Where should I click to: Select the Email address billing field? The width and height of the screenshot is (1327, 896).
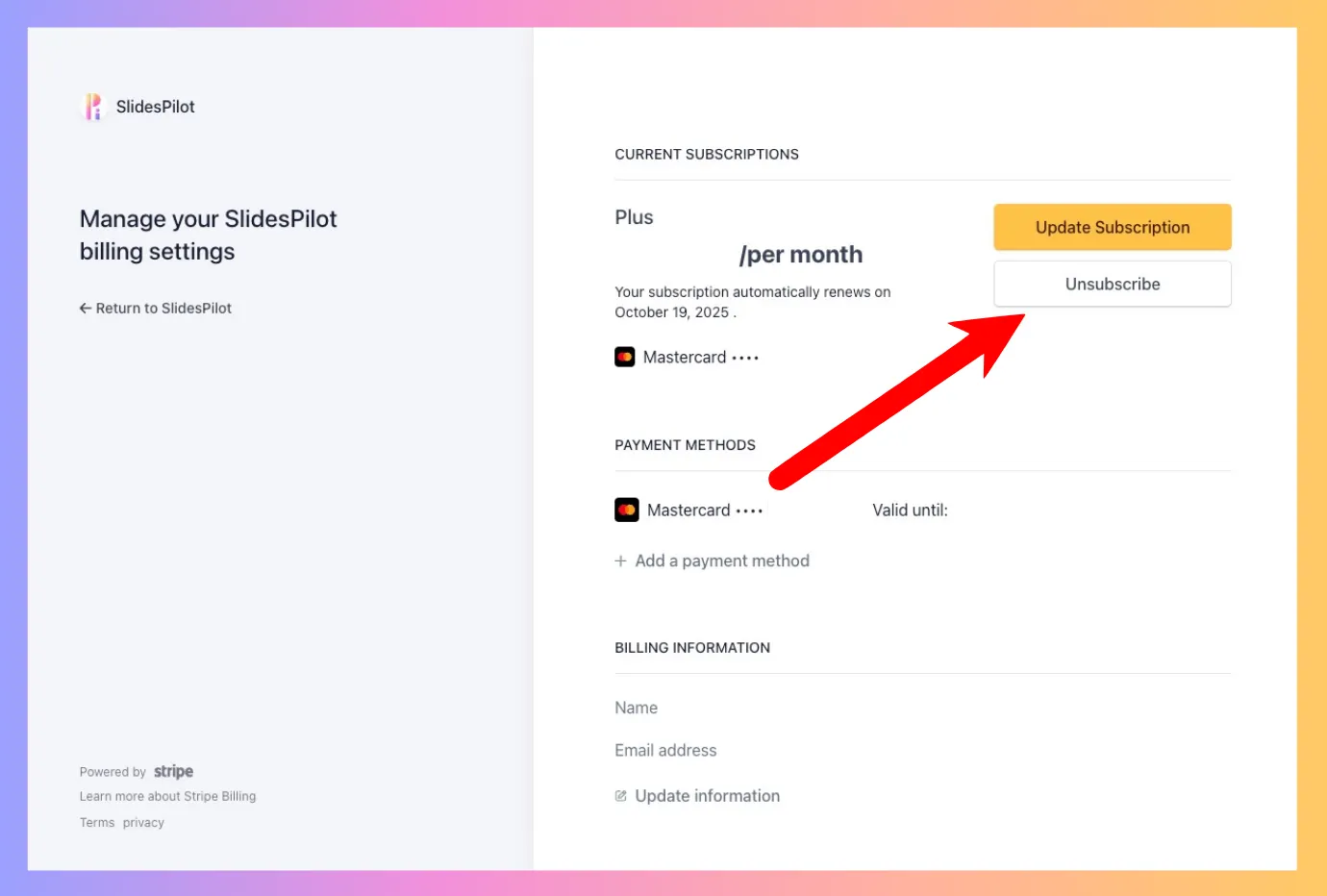pos(665,751)
